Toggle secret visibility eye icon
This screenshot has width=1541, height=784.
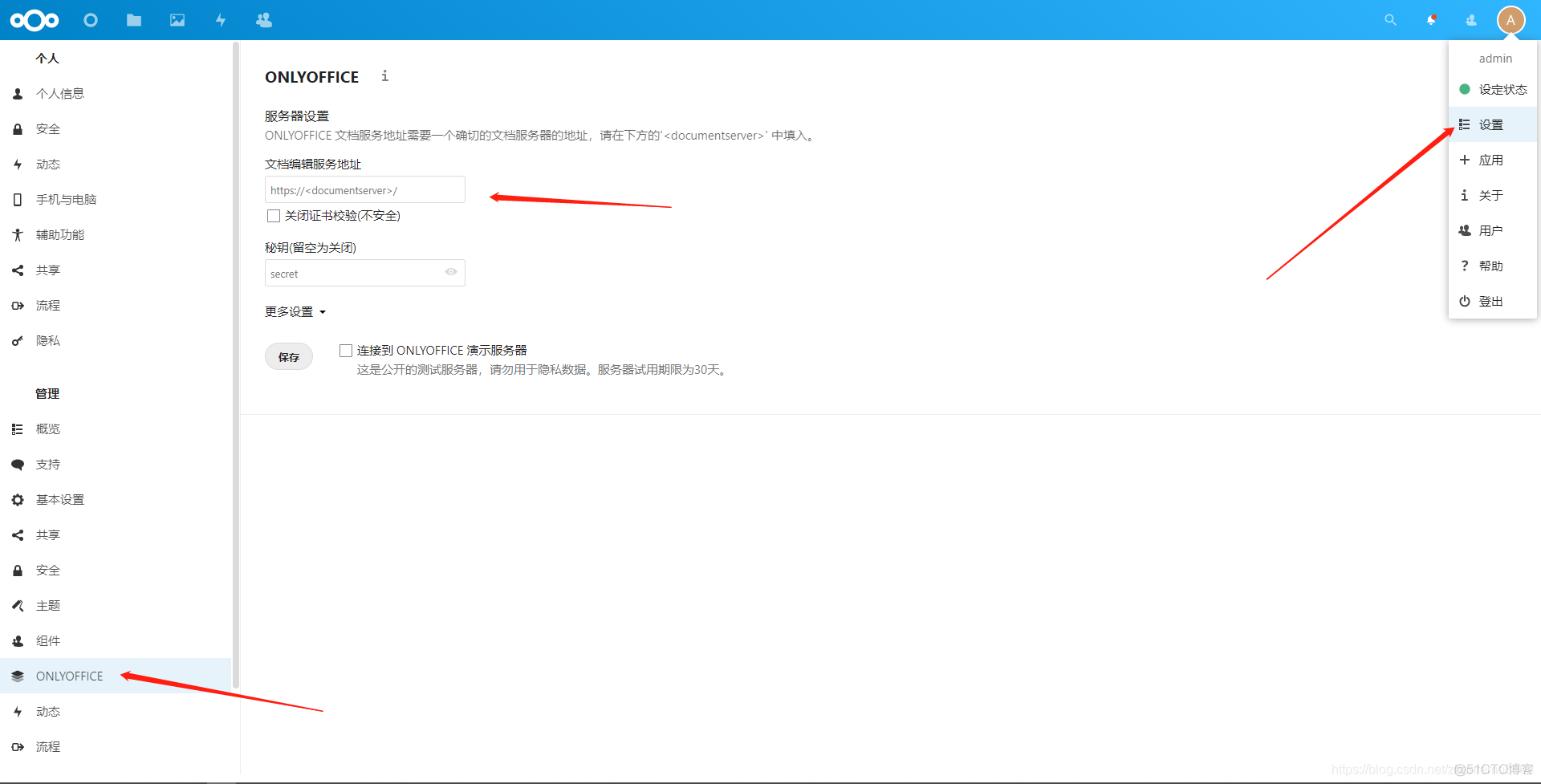[451, 272]
